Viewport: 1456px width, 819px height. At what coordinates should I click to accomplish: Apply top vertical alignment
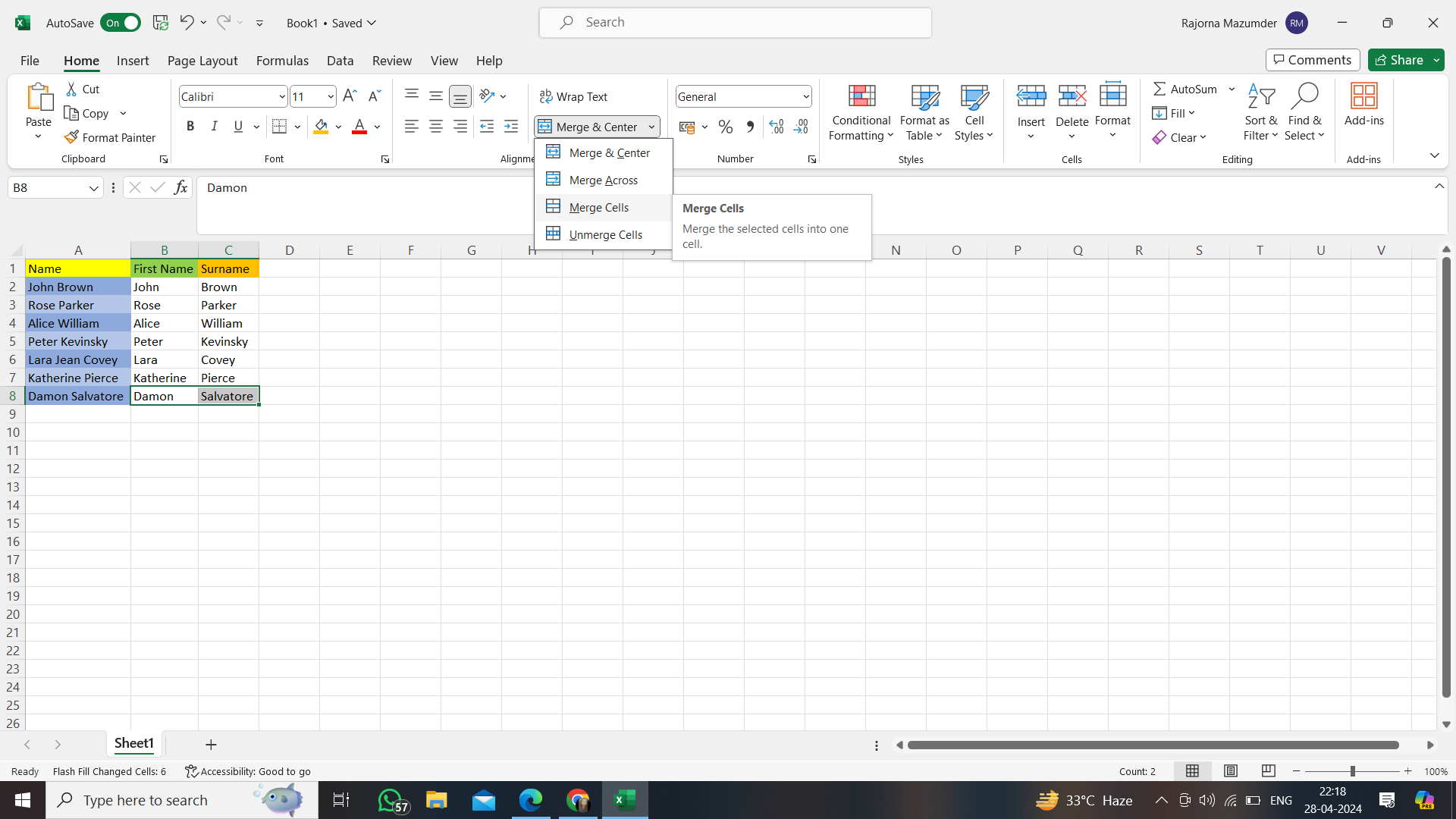pos(412,96)
